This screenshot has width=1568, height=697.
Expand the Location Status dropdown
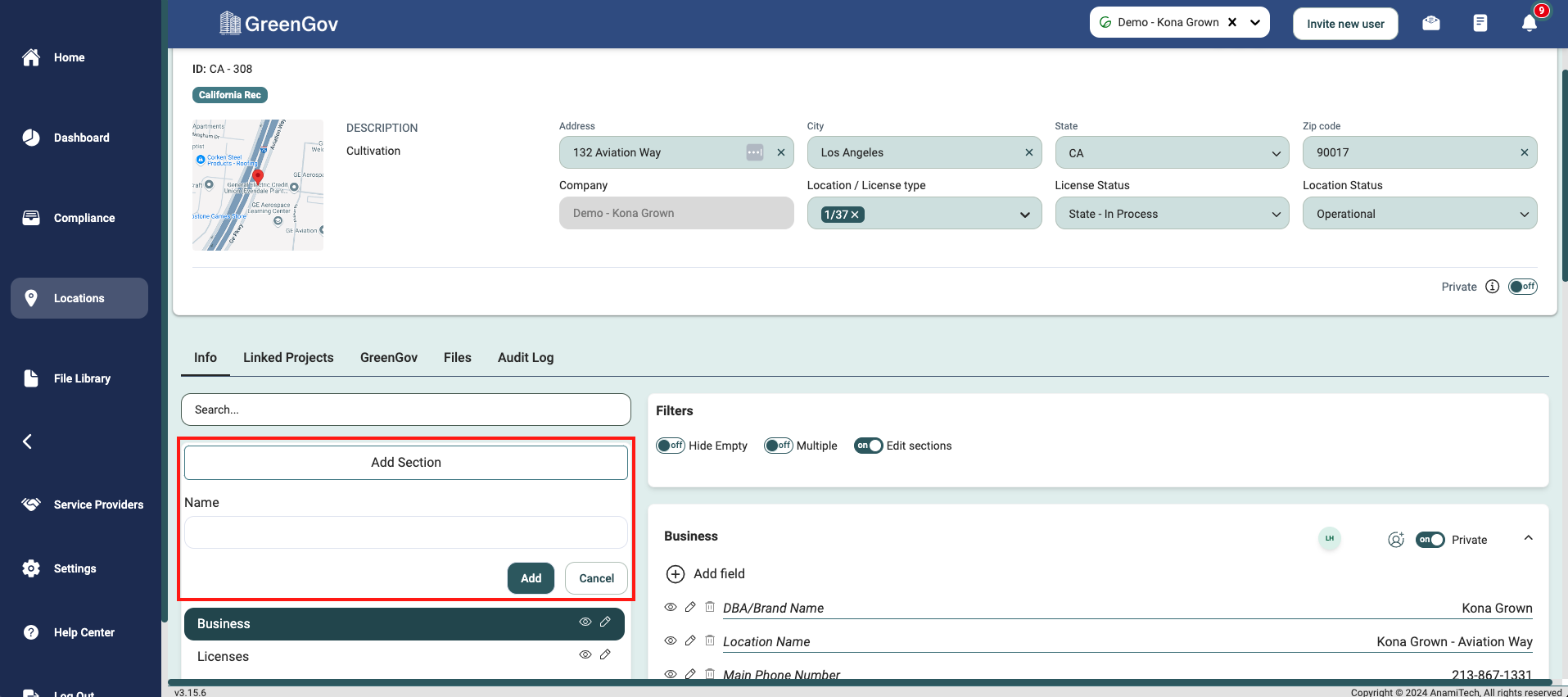click(x=1419, y=214)
